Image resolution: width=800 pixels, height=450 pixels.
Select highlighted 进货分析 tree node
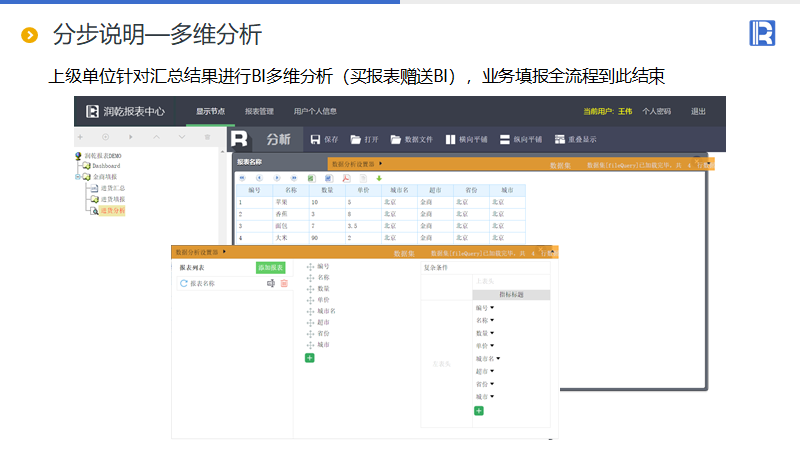[x=112, y=211]
